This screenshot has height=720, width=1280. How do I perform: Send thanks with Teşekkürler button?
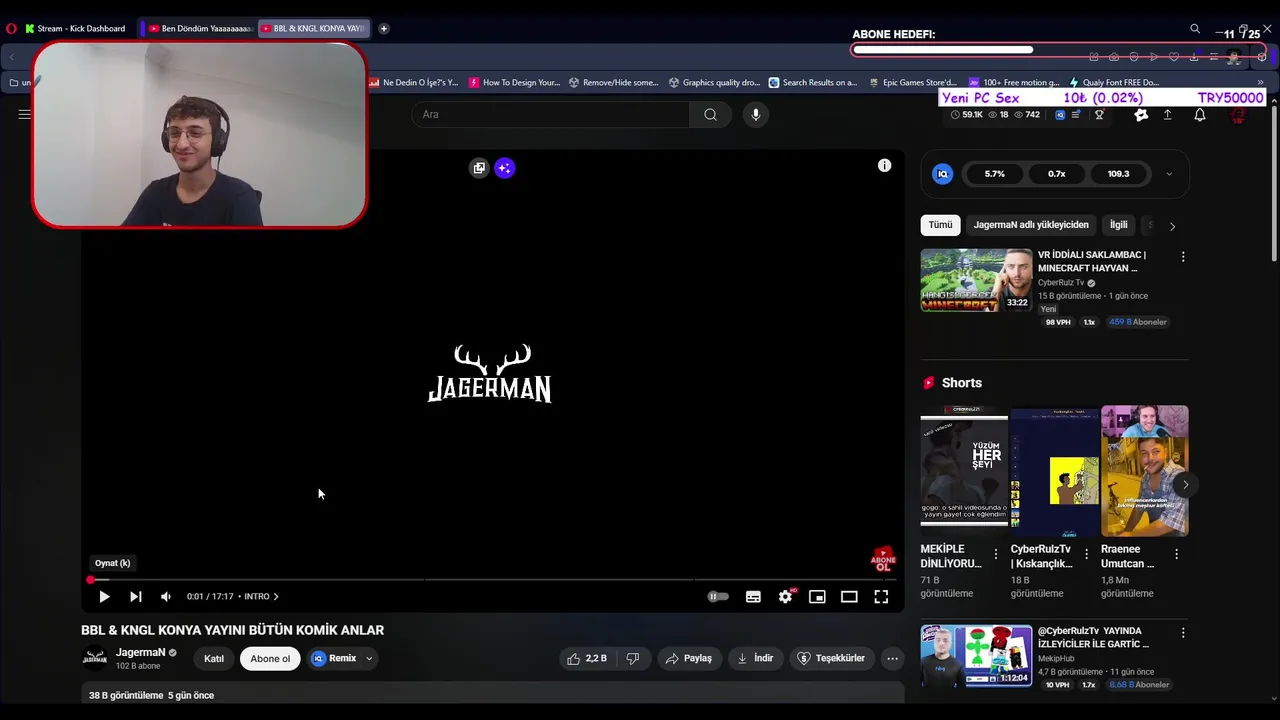coord(831,658)
